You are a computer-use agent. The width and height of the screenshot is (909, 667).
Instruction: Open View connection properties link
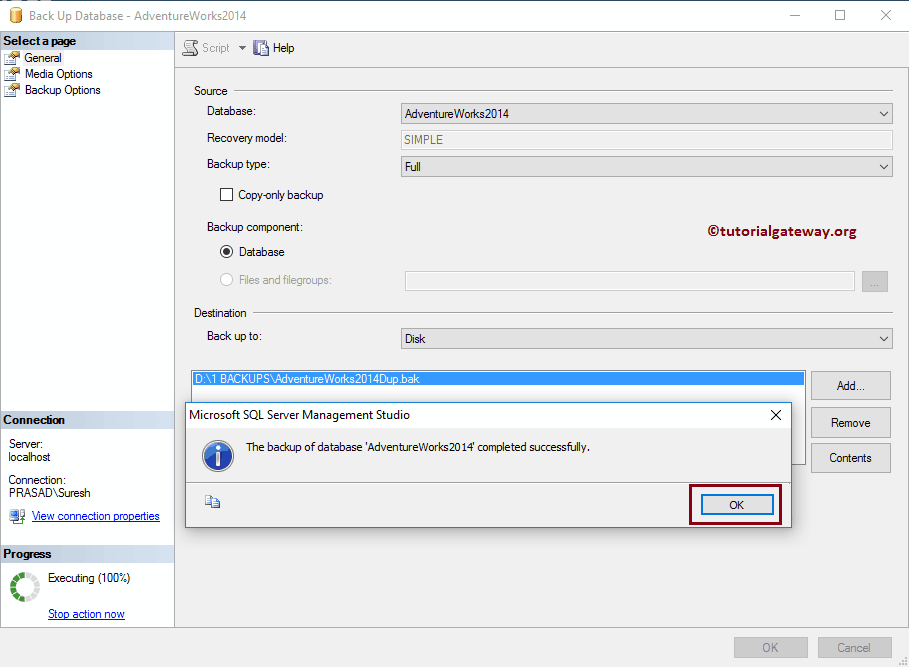(96, 516)
